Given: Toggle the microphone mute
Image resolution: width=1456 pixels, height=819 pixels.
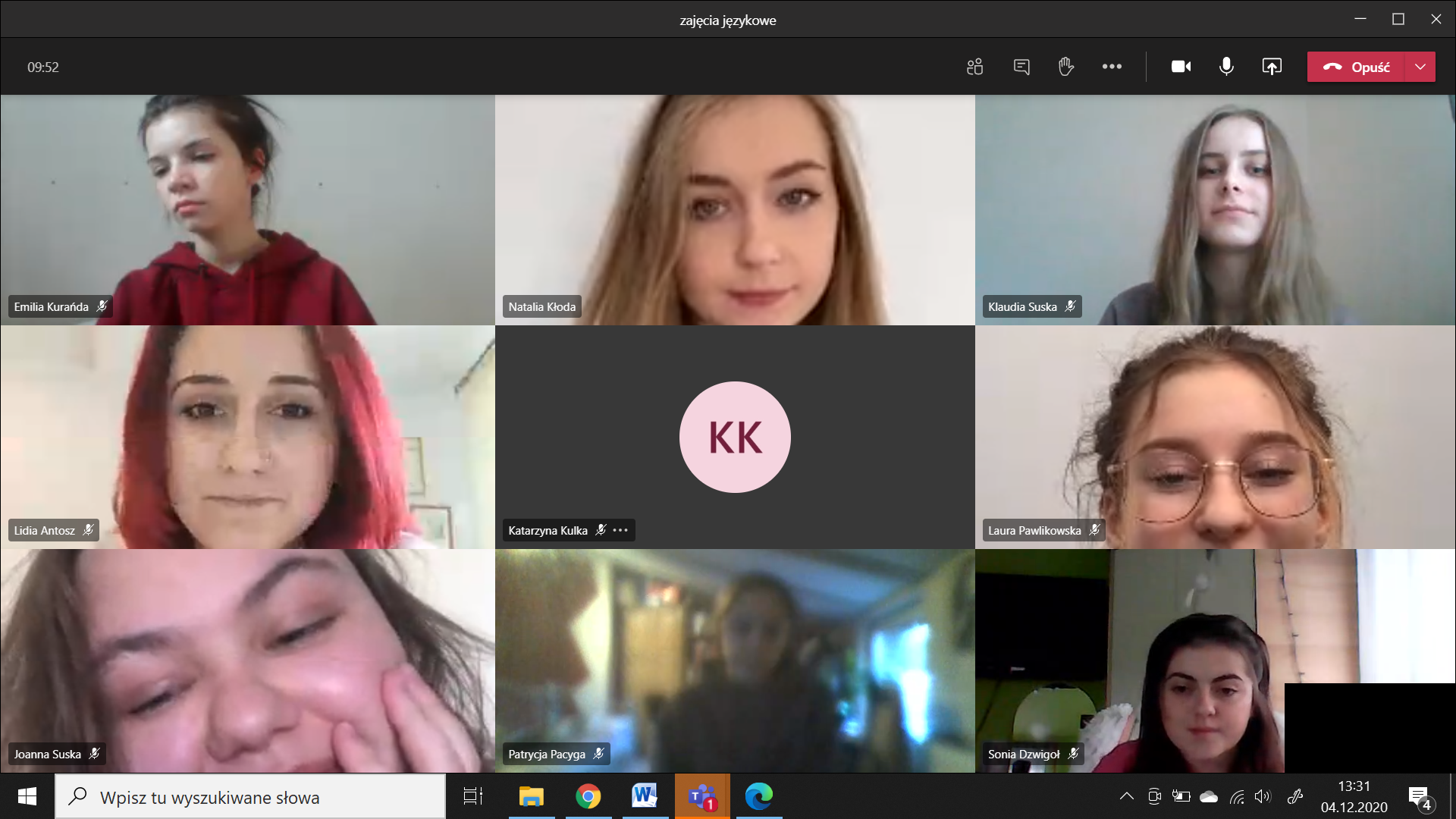Looking at the screenshot, I should click(x=1226, y=67).
